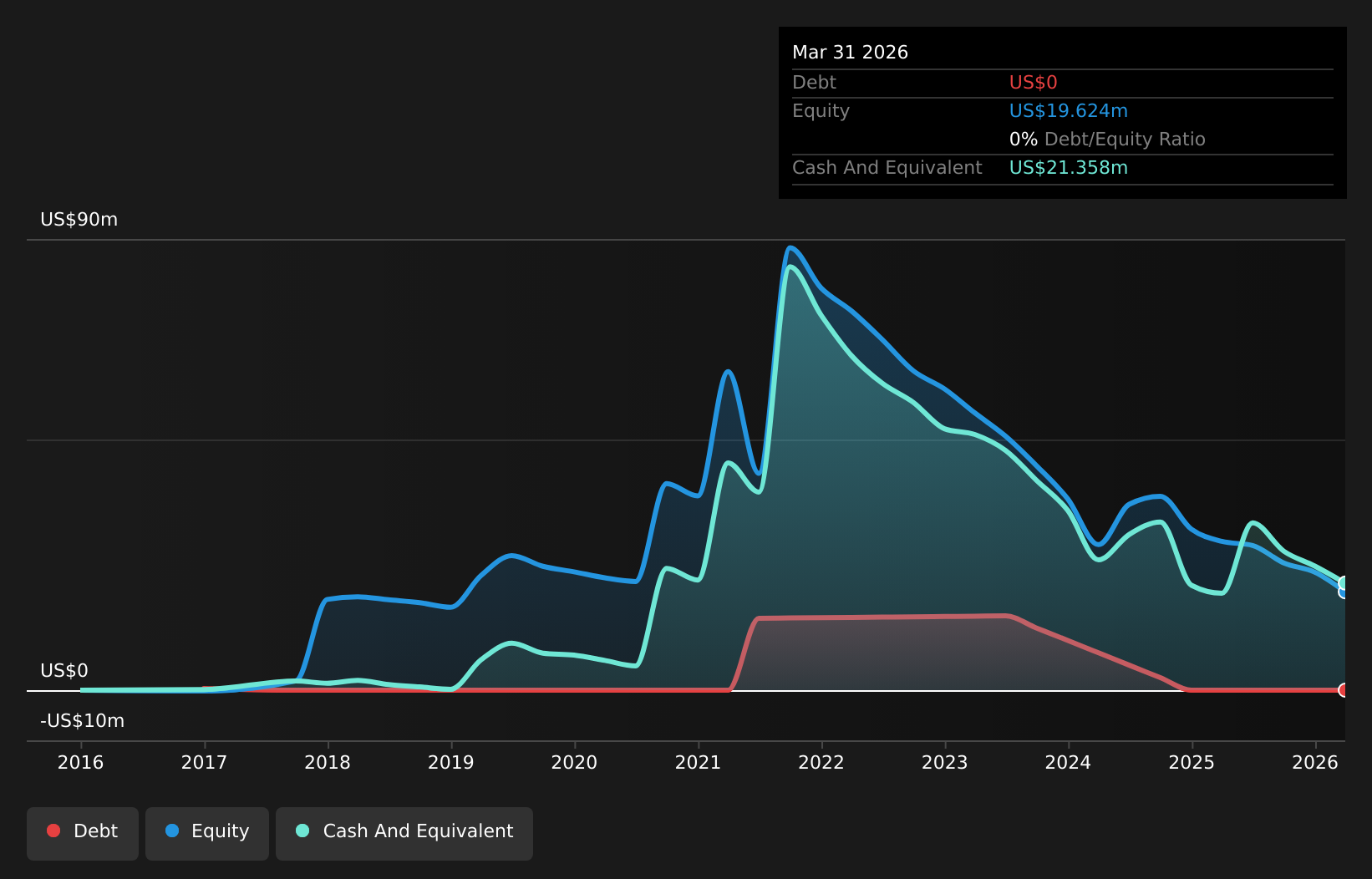The image size is (1372, 879).
Task: Click the 2020 x-axis label
Action: 575,762
